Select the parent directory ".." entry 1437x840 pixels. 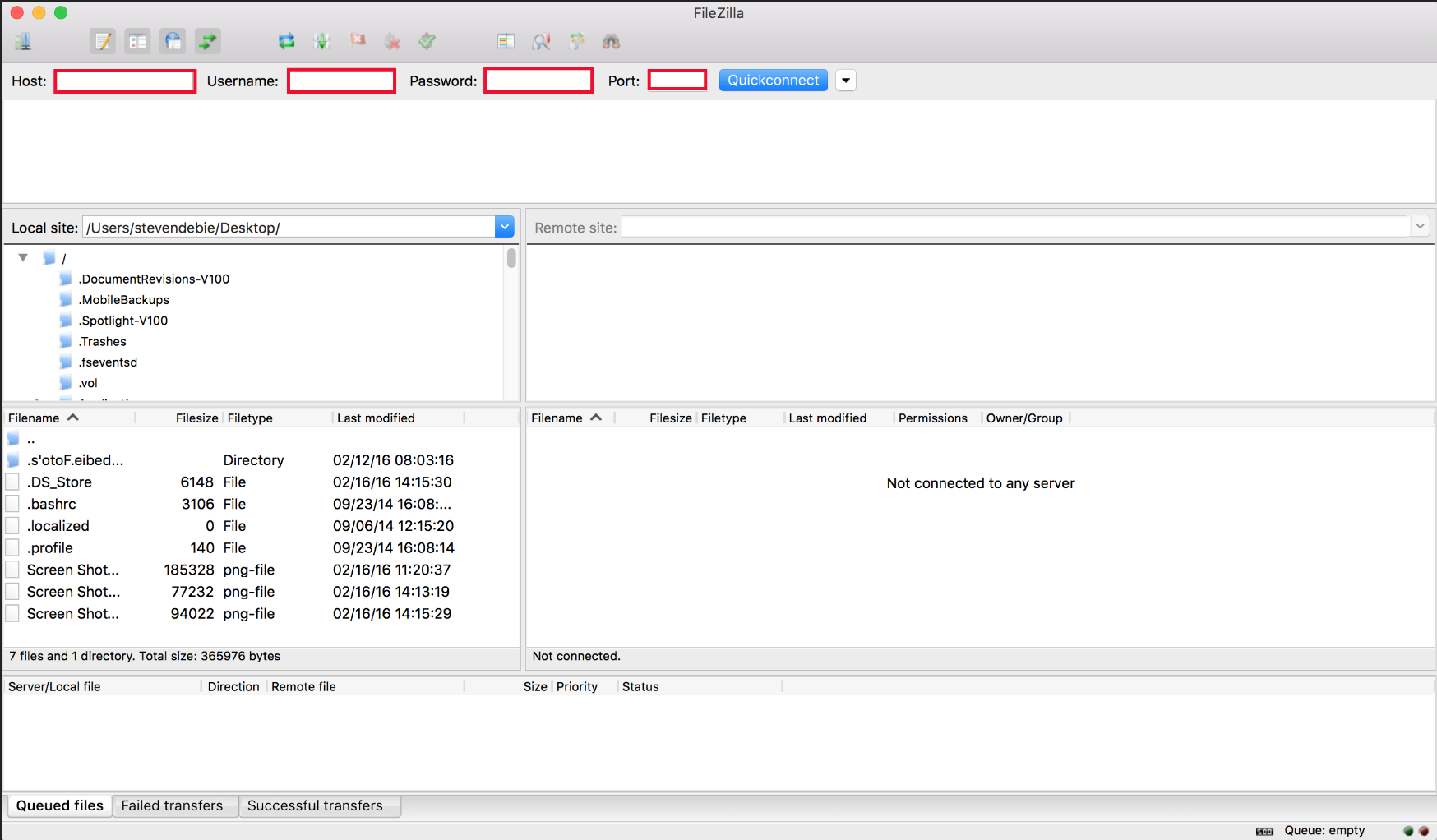coord(261,439)
